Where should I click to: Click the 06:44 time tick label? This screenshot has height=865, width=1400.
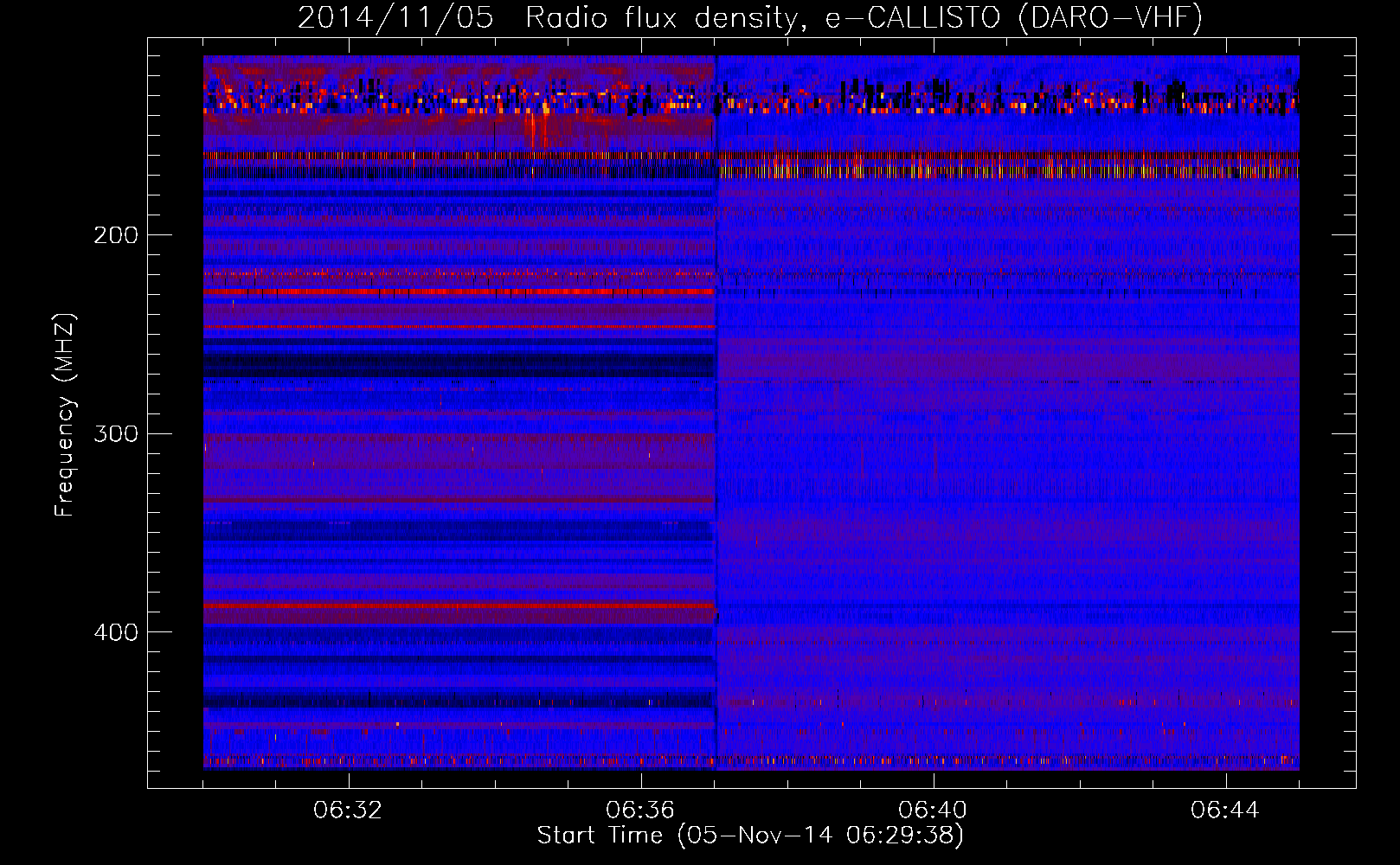(x=1225, y=811)
